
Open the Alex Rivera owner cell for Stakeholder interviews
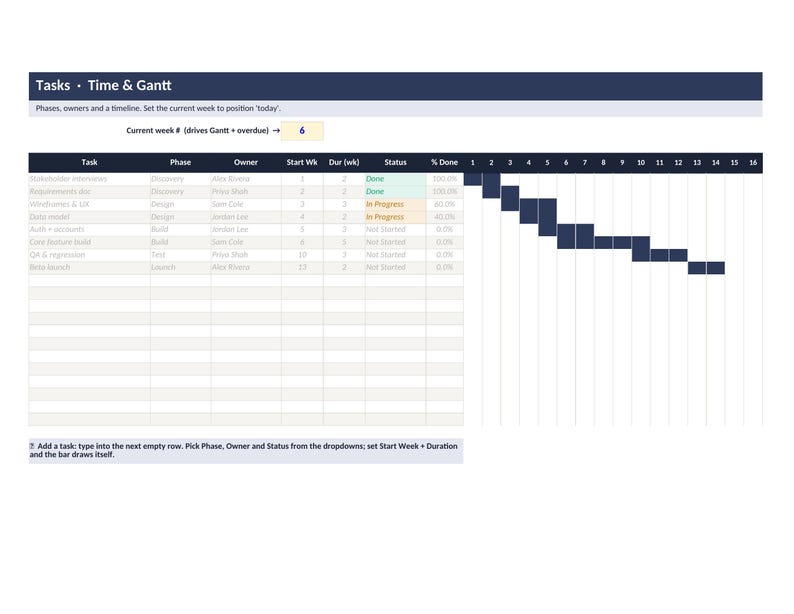(x=246, y=179)
